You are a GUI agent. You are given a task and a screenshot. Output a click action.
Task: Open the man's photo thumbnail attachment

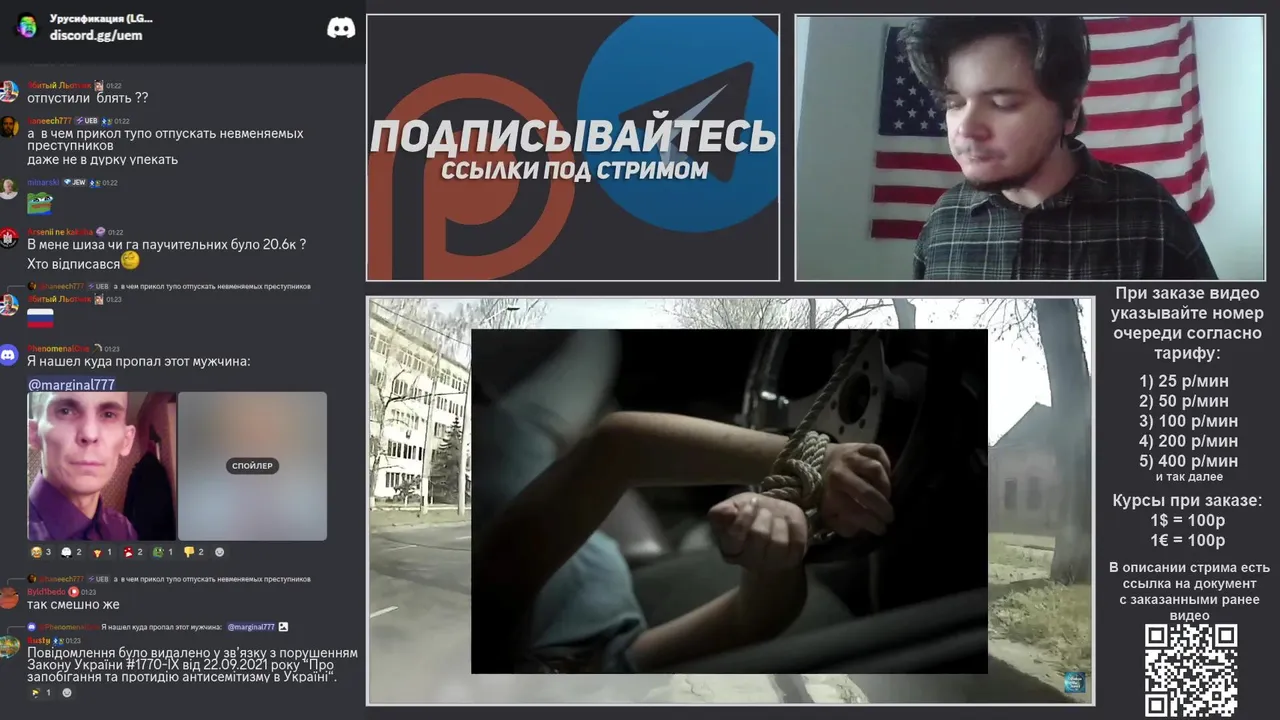101,466
